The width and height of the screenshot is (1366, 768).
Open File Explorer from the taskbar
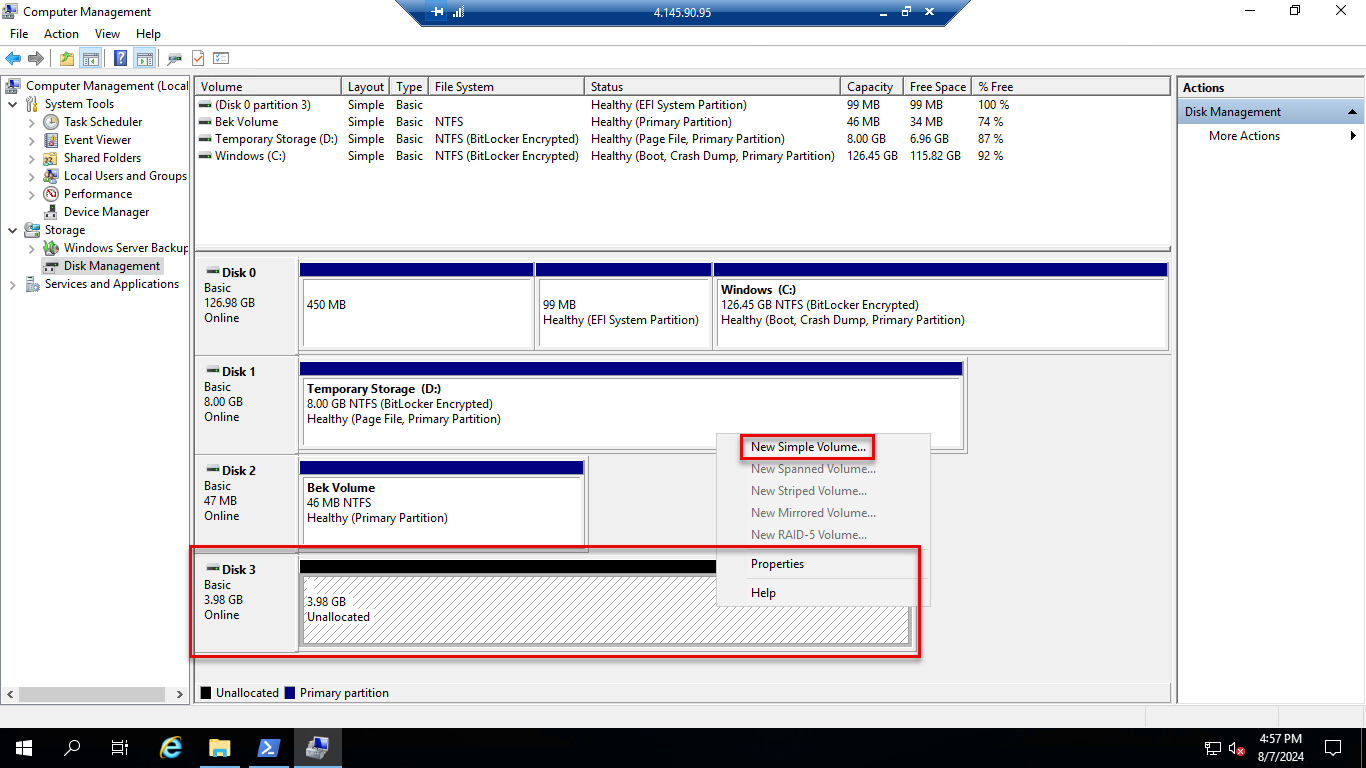[220, 748]
